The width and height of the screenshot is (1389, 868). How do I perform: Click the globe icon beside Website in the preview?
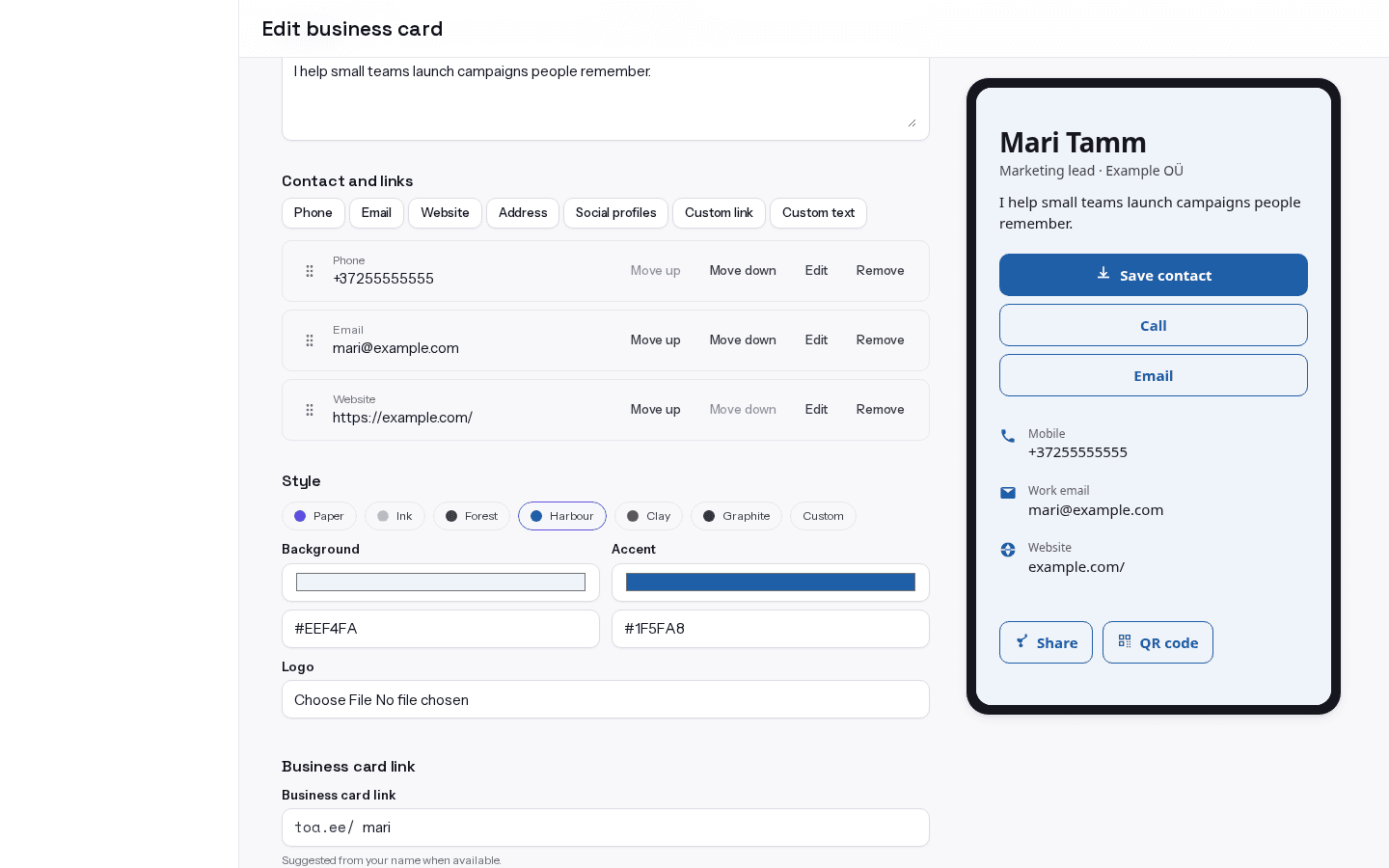click(x=1008, y=550)
